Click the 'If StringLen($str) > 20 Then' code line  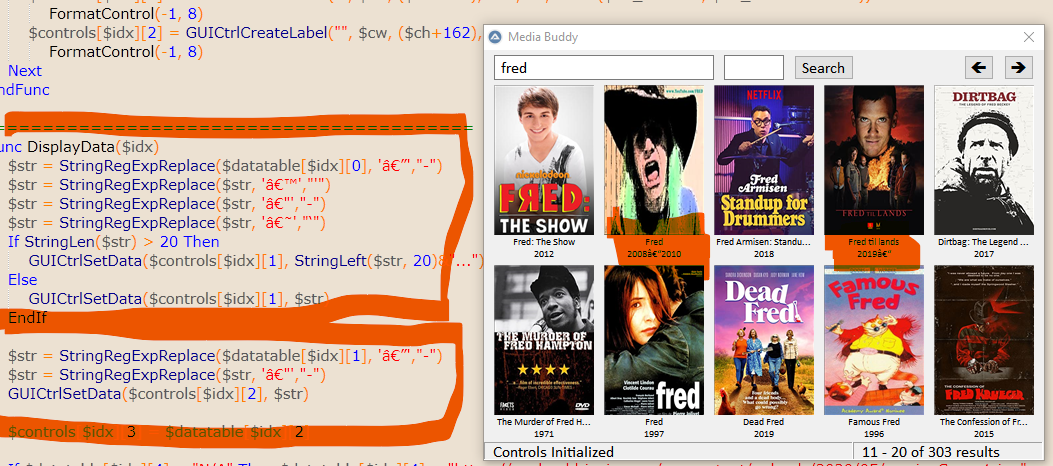113,241
